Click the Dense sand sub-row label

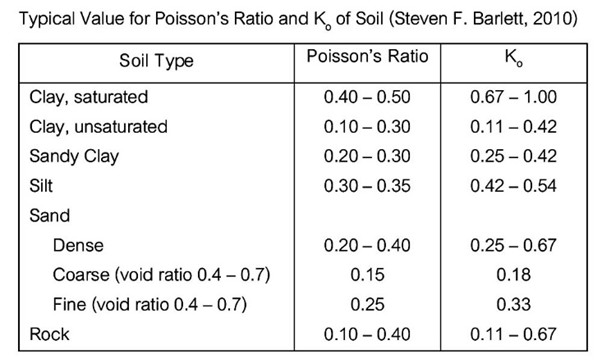78,245
